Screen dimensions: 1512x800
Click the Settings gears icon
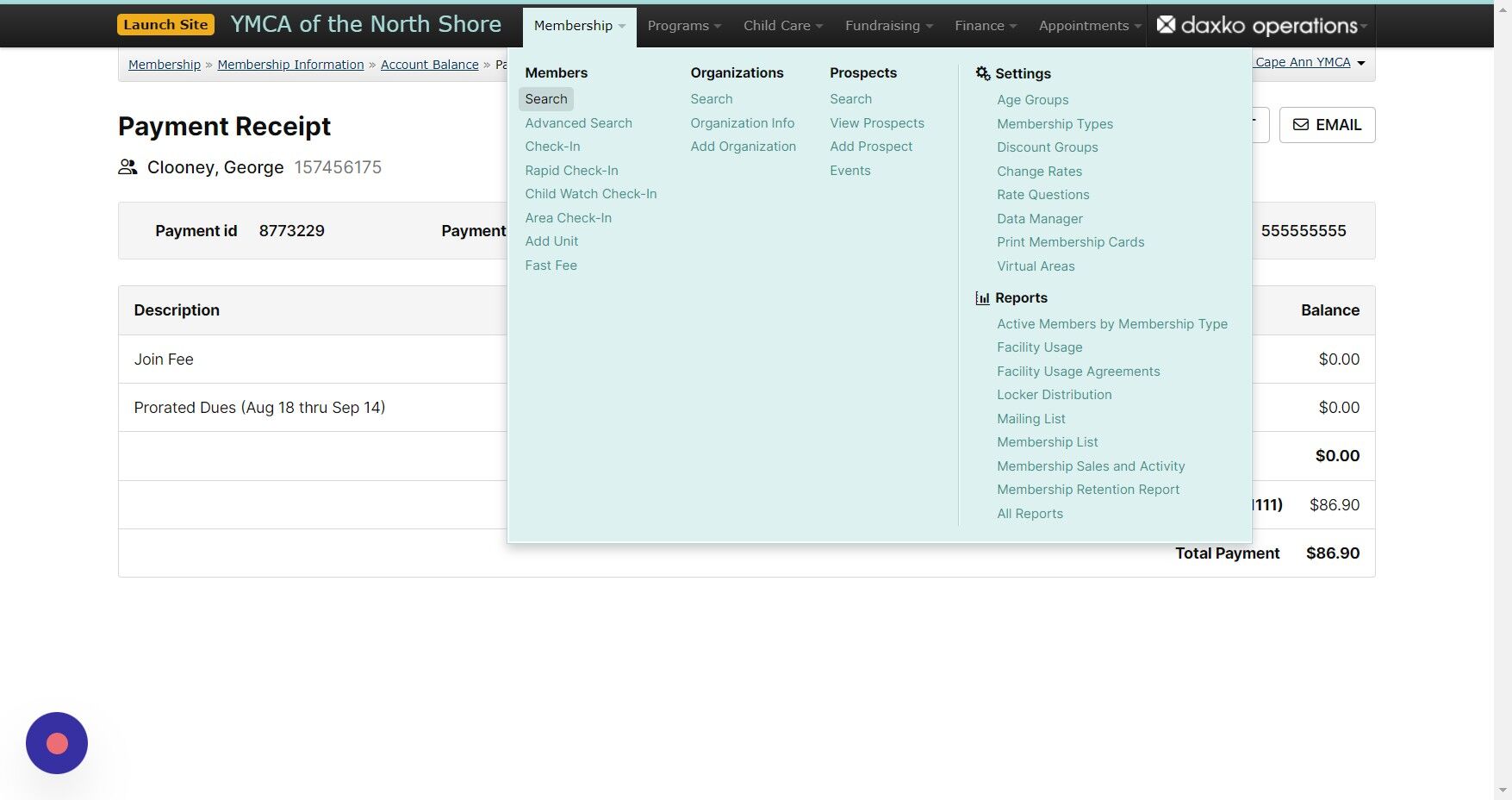pyautogui.click(x=983, y=73)
